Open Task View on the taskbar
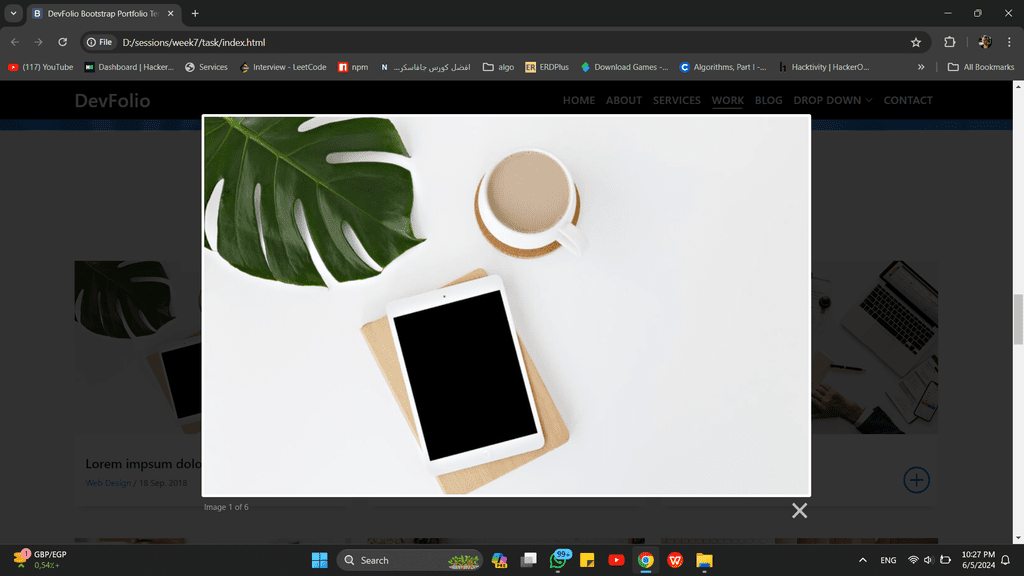Screen dimensions: 1024x576 (x=528, y=560)
